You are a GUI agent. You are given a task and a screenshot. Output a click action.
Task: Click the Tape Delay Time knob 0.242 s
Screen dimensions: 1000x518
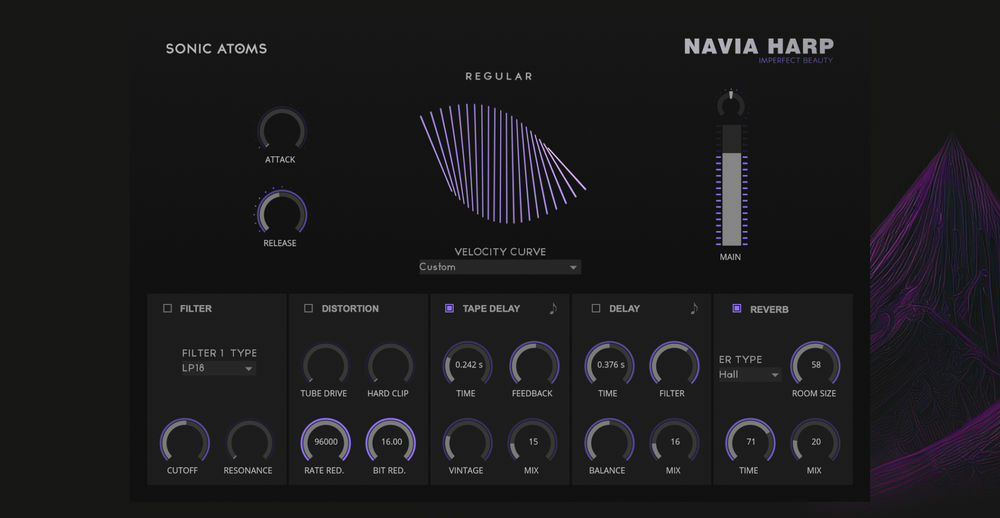click(x=467, y=364)
